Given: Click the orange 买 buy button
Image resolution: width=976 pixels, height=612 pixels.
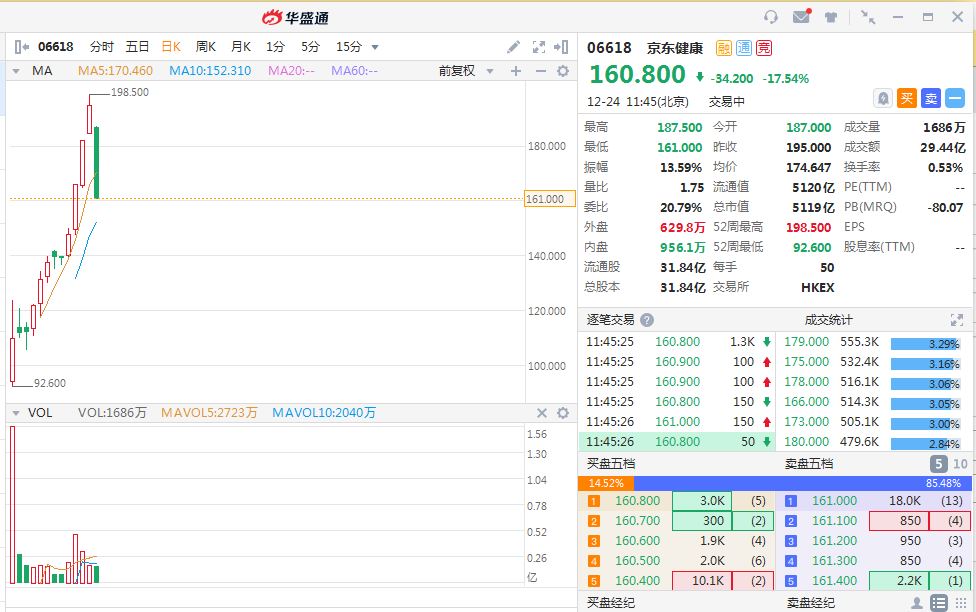Looking at the screenshot, I should (x=906, y=98).
